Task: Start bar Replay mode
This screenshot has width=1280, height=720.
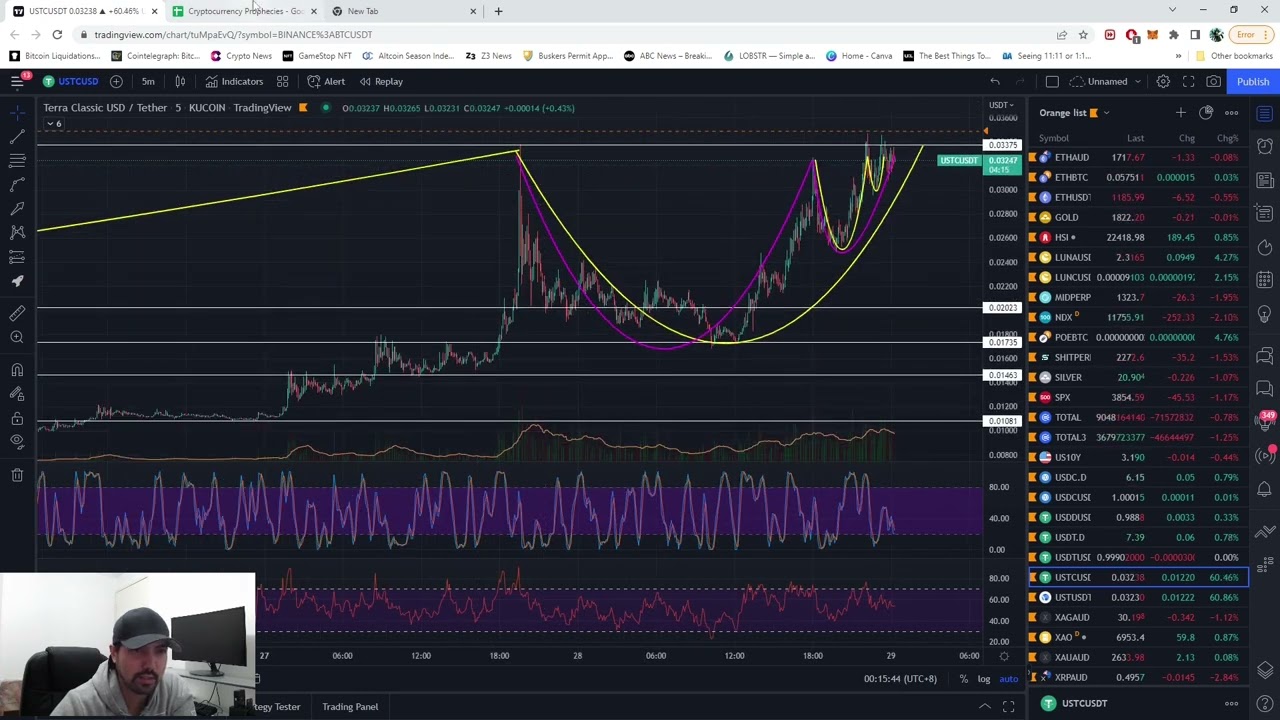Action: coord(381,81)
